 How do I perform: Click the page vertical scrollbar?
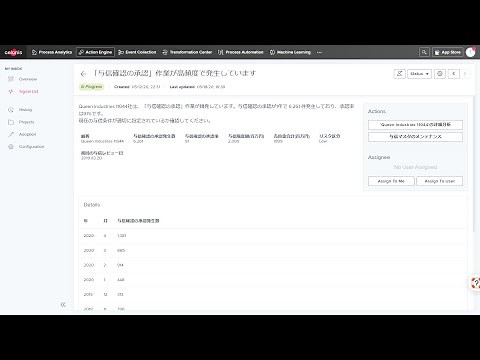tap(474, 164)
